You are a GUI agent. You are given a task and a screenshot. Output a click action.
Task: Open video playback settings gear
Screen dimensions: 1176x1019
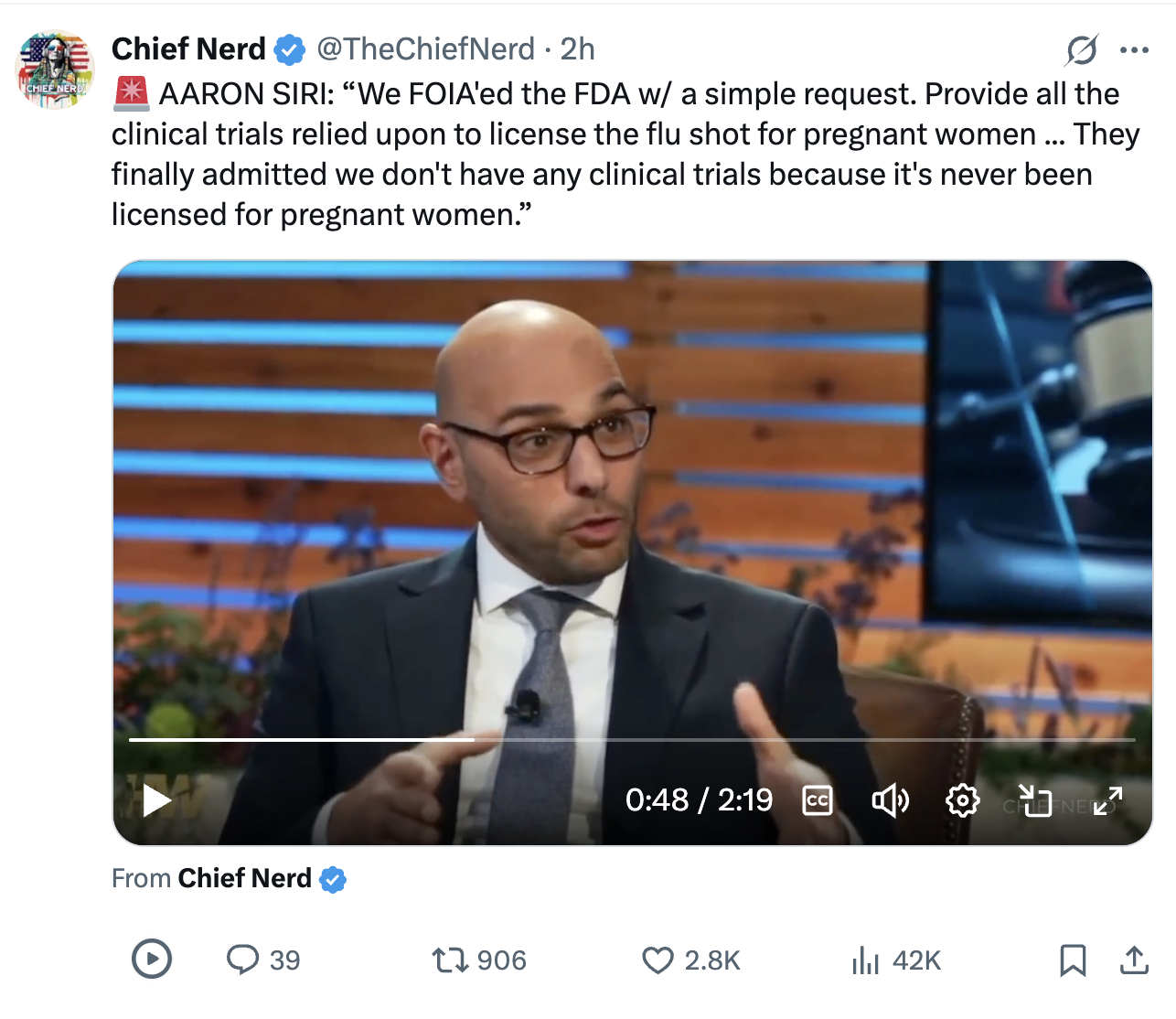point(962,800)
